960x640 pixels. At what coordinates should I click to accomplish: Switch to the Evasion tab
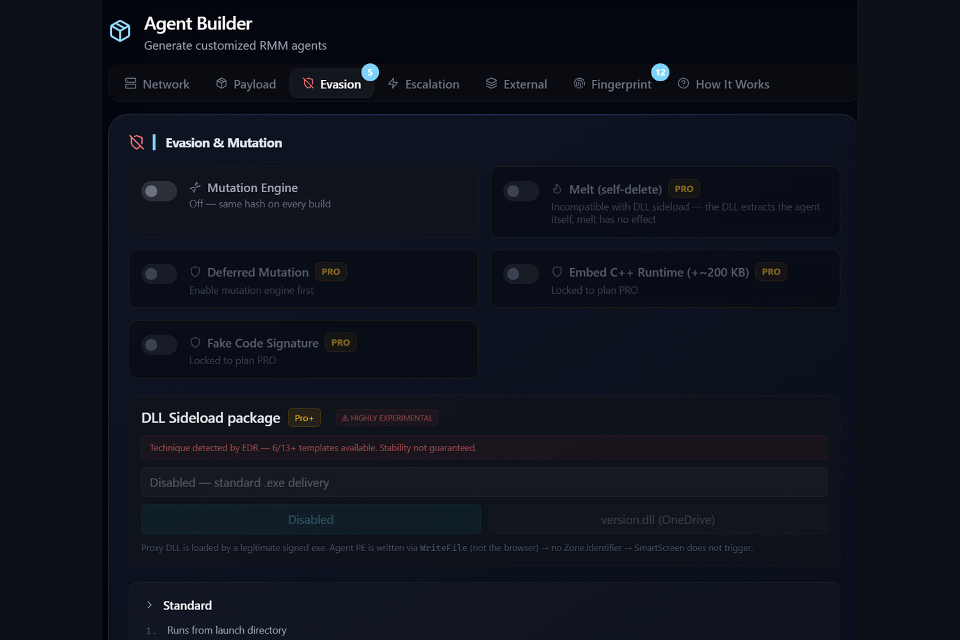pyautogui.click(x=332, y=84)
